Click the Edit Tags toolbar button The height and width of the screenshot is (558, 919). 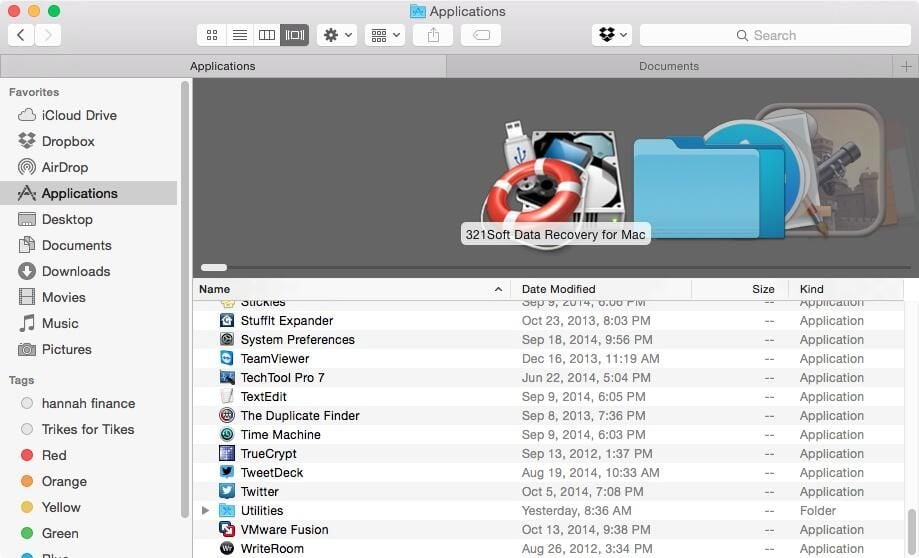481,35
